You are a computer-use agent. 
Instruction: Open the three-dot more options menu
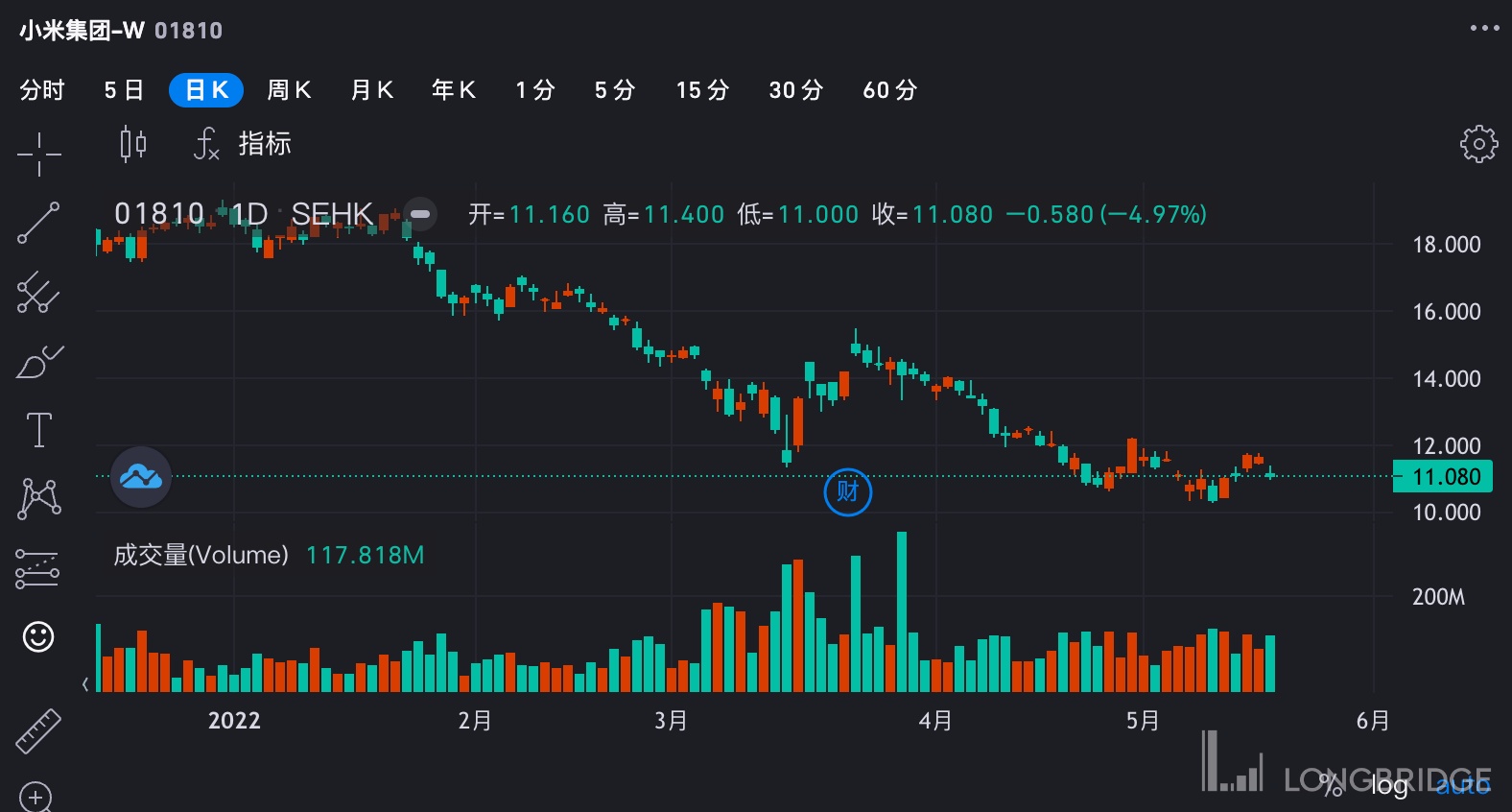point(1484,28)
